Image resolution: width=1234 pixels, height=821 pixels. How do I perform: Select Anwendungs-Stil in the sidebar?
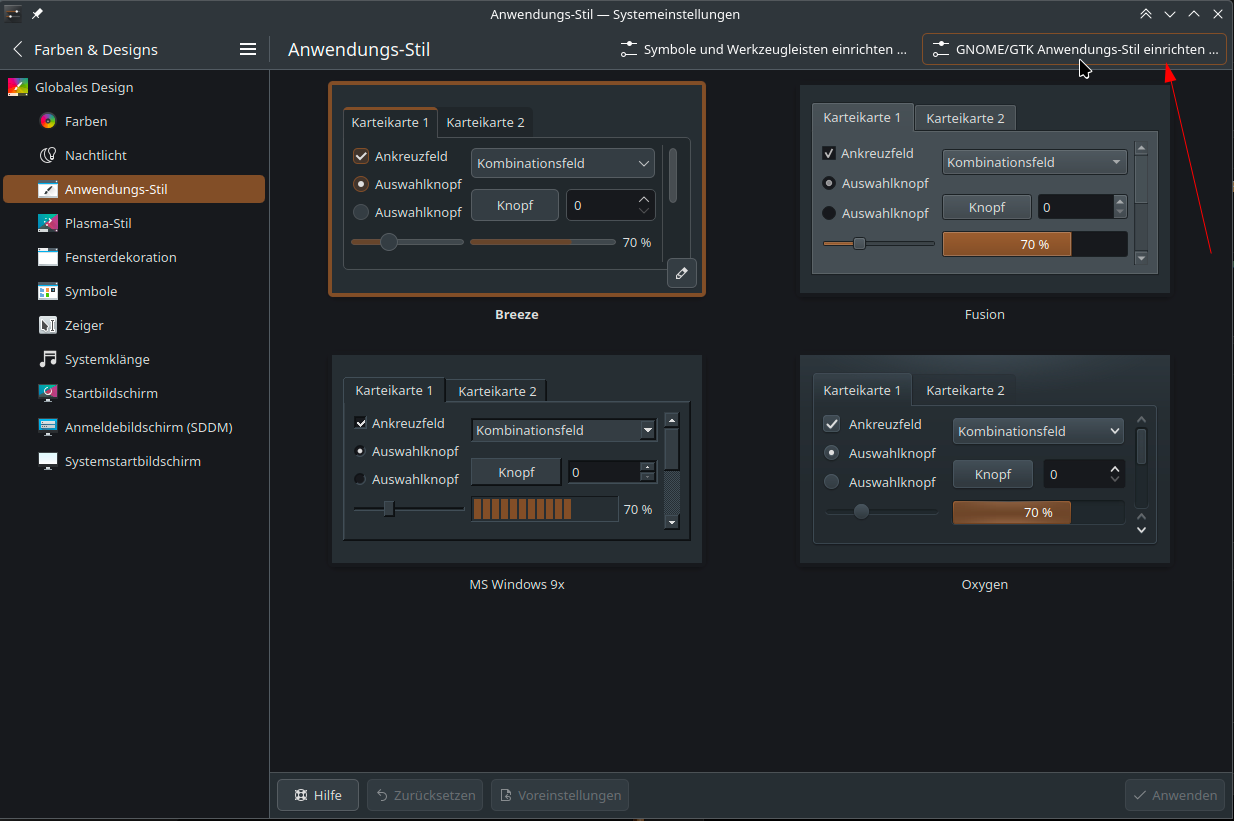click(x=134, y=189)
